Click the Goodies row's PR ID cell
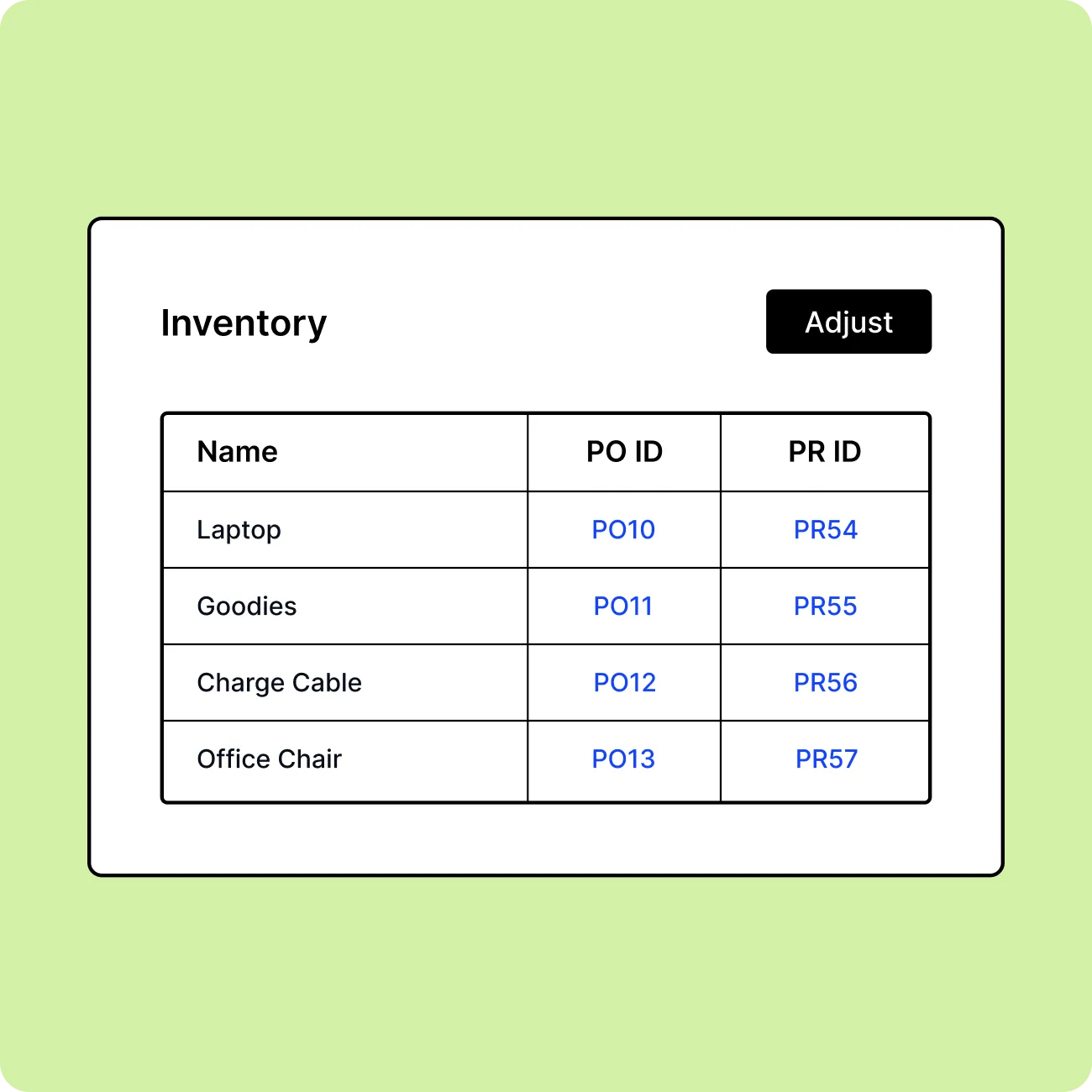The width and height of the screenshot is (1092, 1092). click(x=825, y=606)
